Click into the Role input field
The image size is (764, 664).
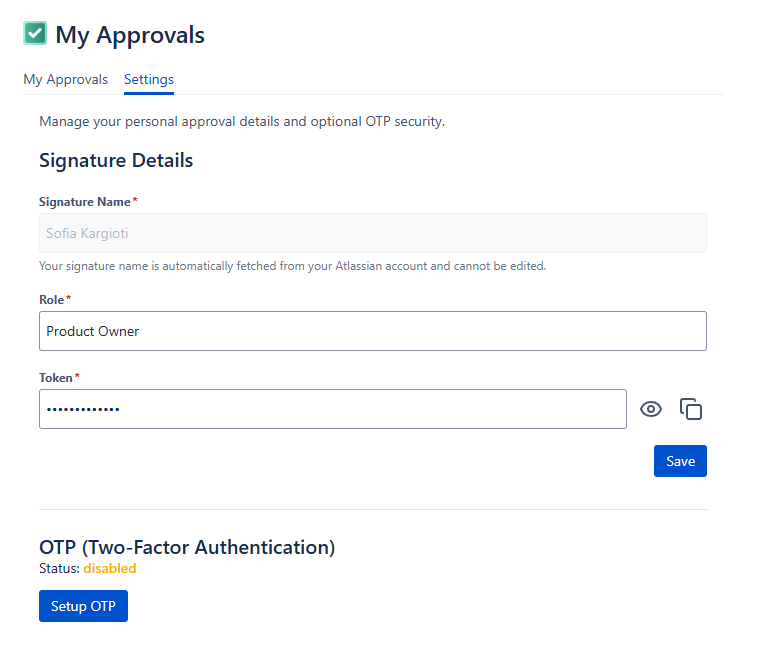(372, 331)
